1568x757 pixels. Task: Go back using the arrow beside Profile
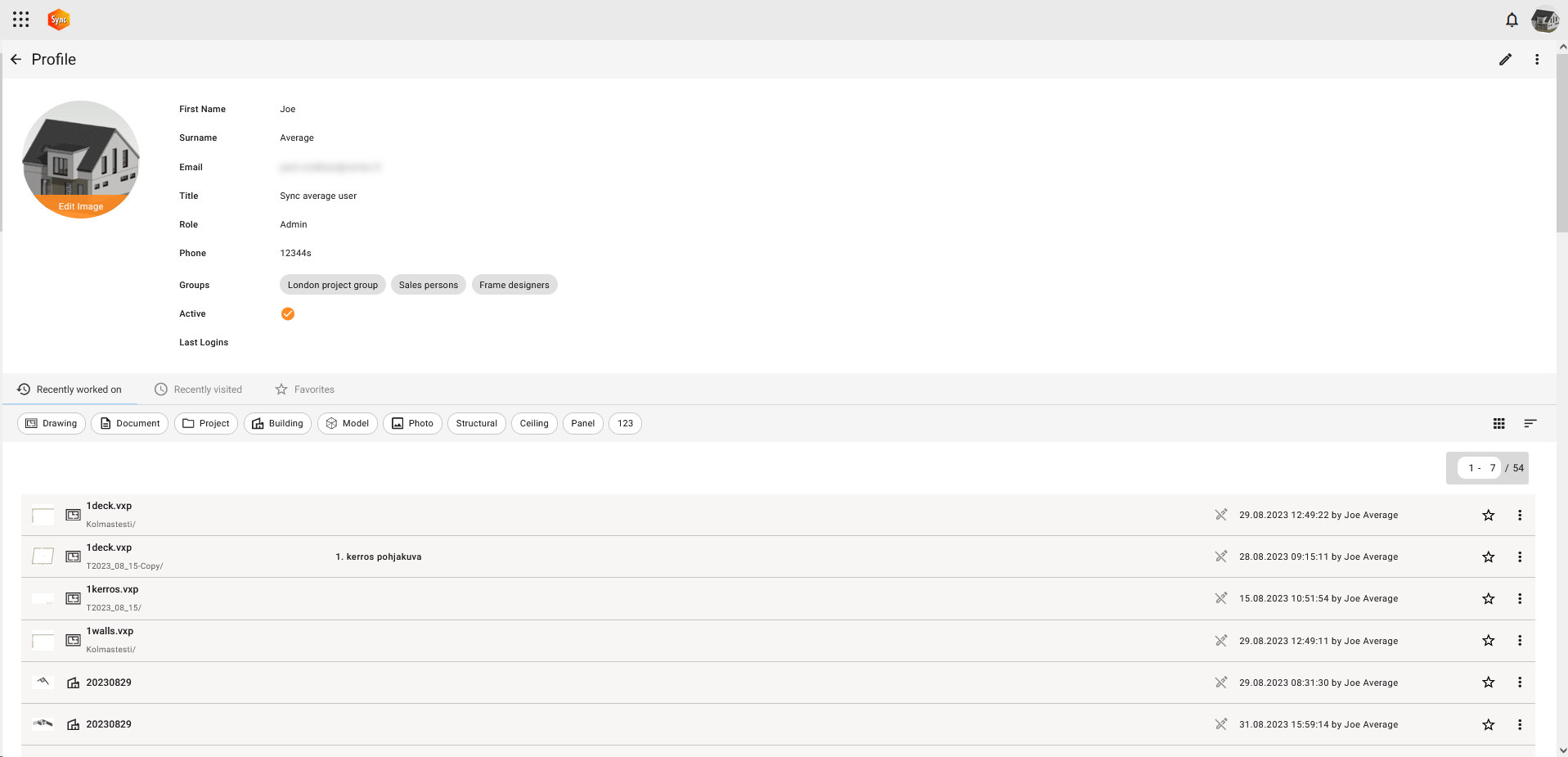(16, 60)
